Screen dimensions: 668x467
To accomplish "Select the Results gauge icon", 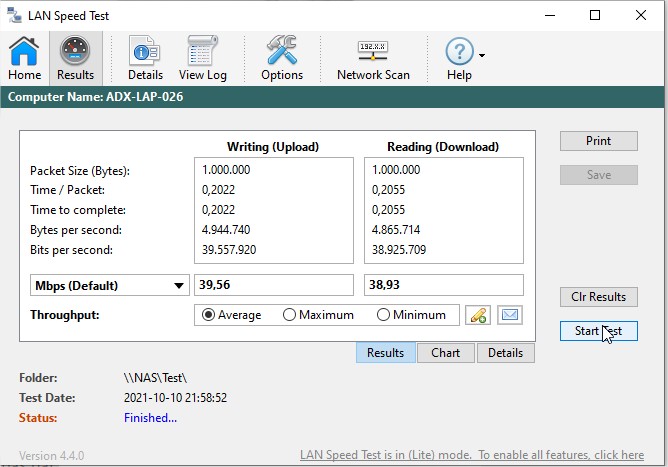I will coord(75,58).
